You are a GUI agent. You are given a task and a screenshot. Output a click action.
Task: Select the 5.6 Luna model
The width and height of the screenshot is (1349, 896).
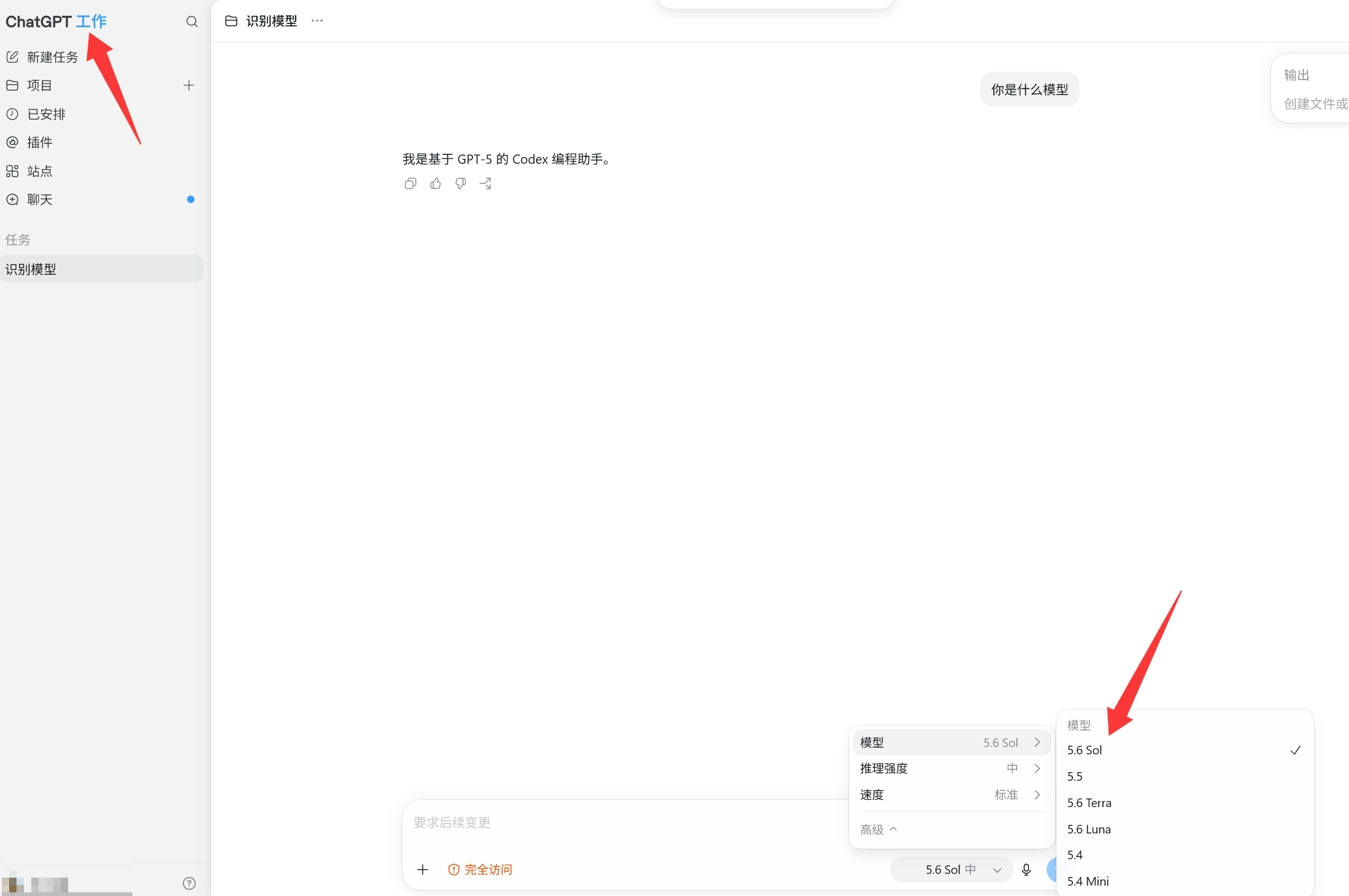1185,829
